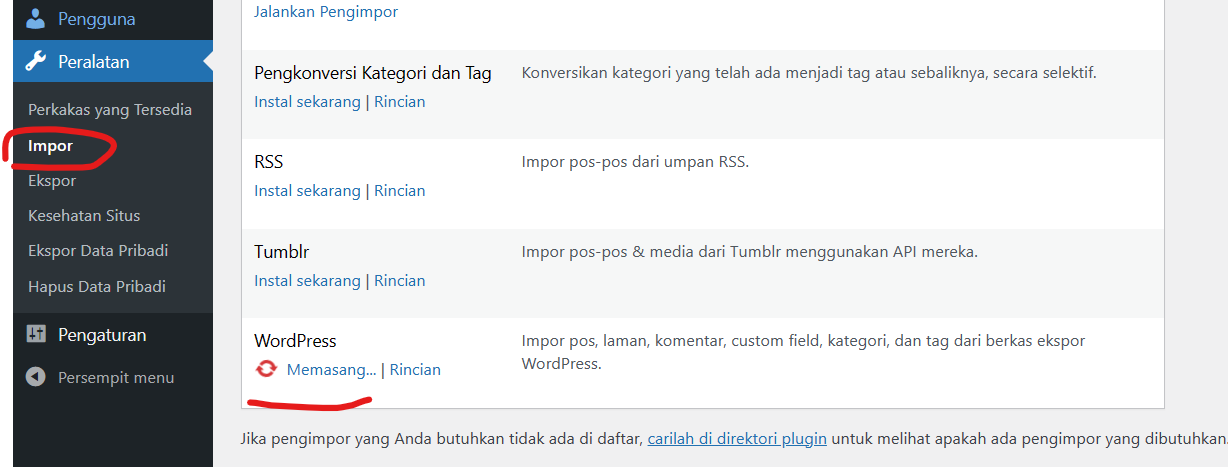
Task: Open Perkakas yang Tersedia submenu item
Action: pyautogui.click(x=110, y=109)
